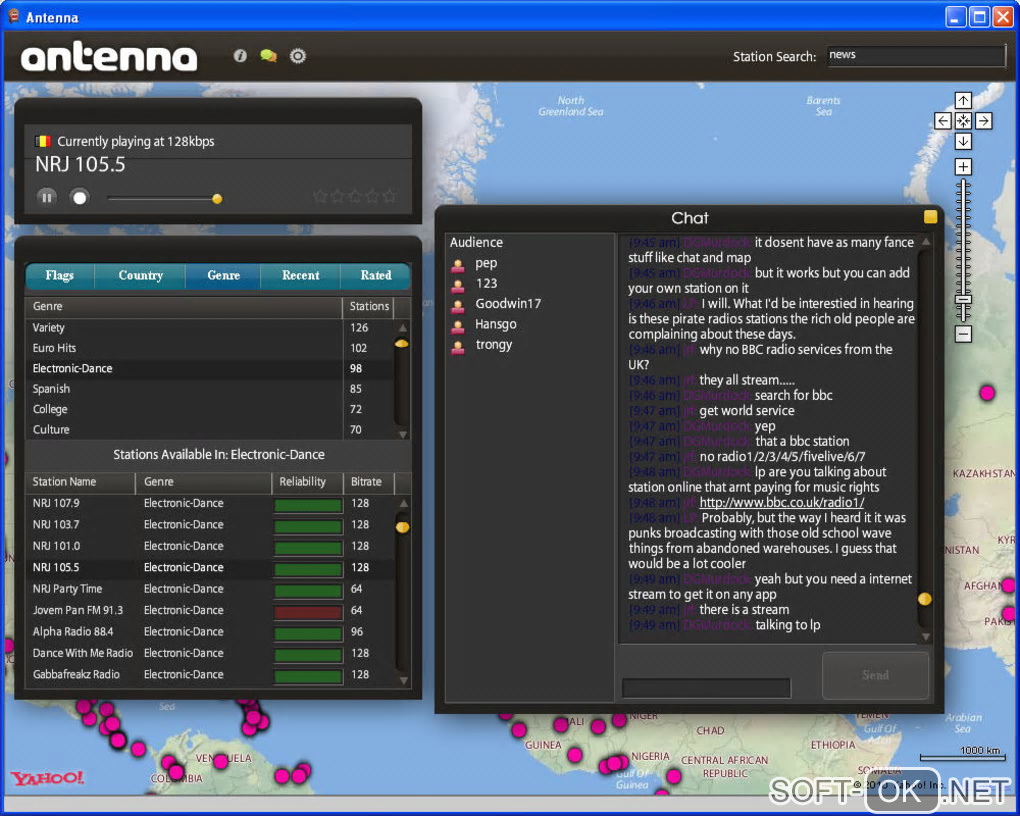Open the info icon in header
1020x816 pixels.
(240, 56)
